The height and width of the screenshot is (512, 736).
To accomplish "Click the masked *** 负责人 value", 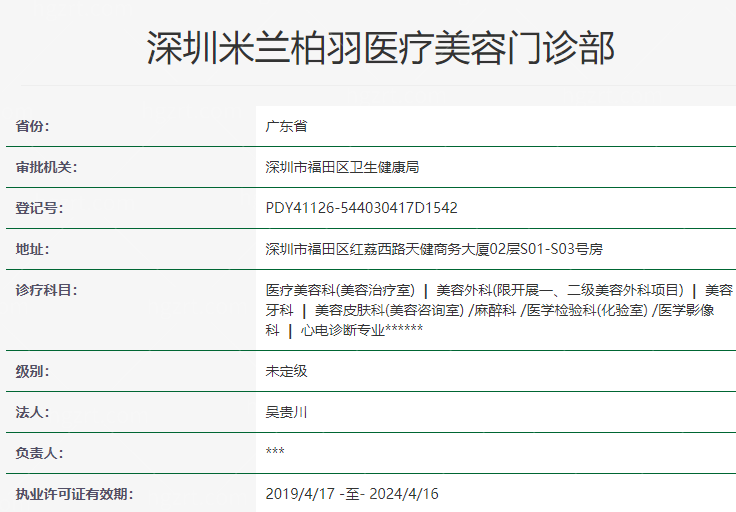I will 275,453.
